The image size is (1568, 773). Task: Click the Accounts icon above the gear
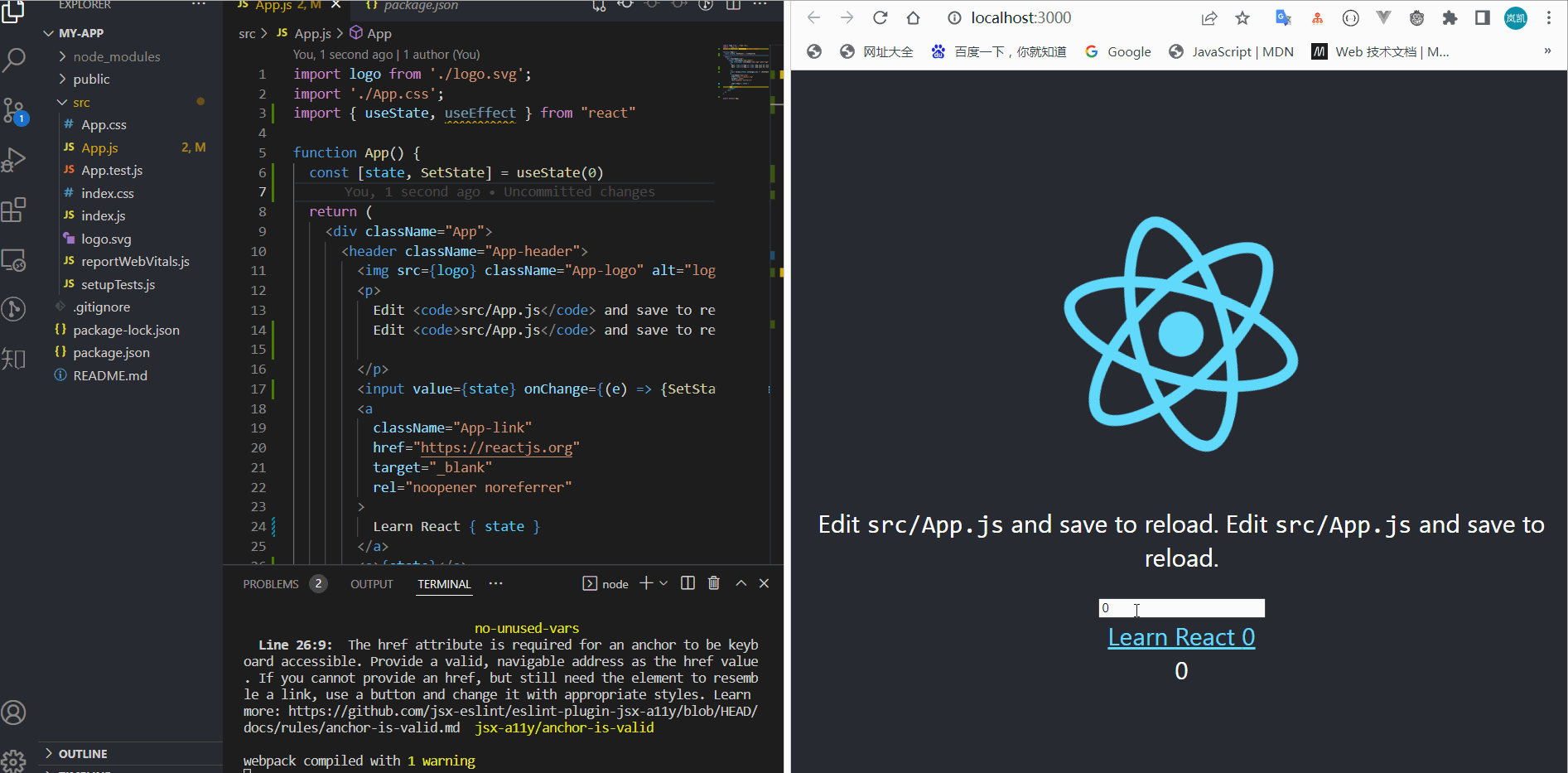click(14, 711)
